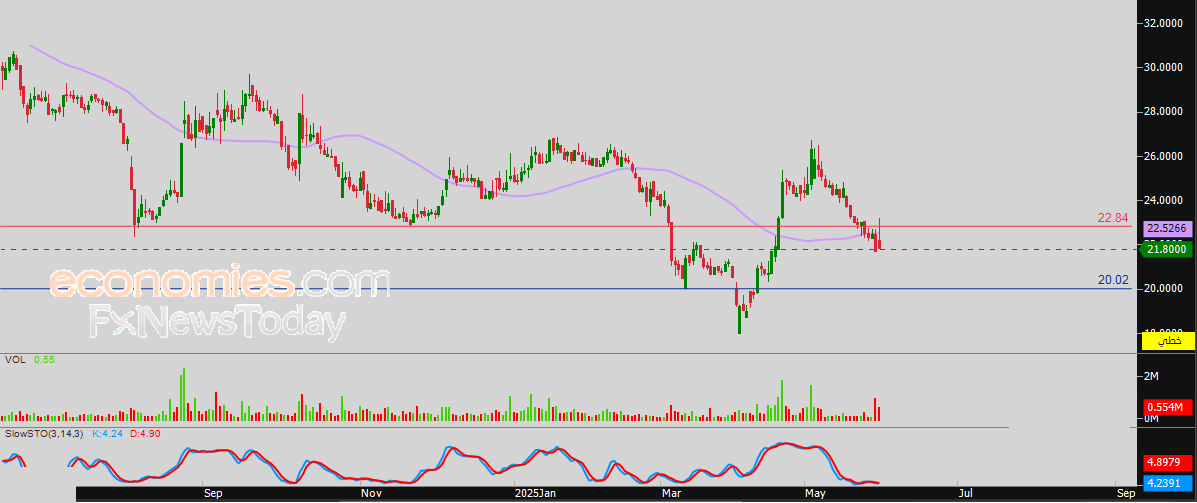The image size is (1197, 503).
Task: Click the yellow Arabic scale label
Action: pos(1166,342)
